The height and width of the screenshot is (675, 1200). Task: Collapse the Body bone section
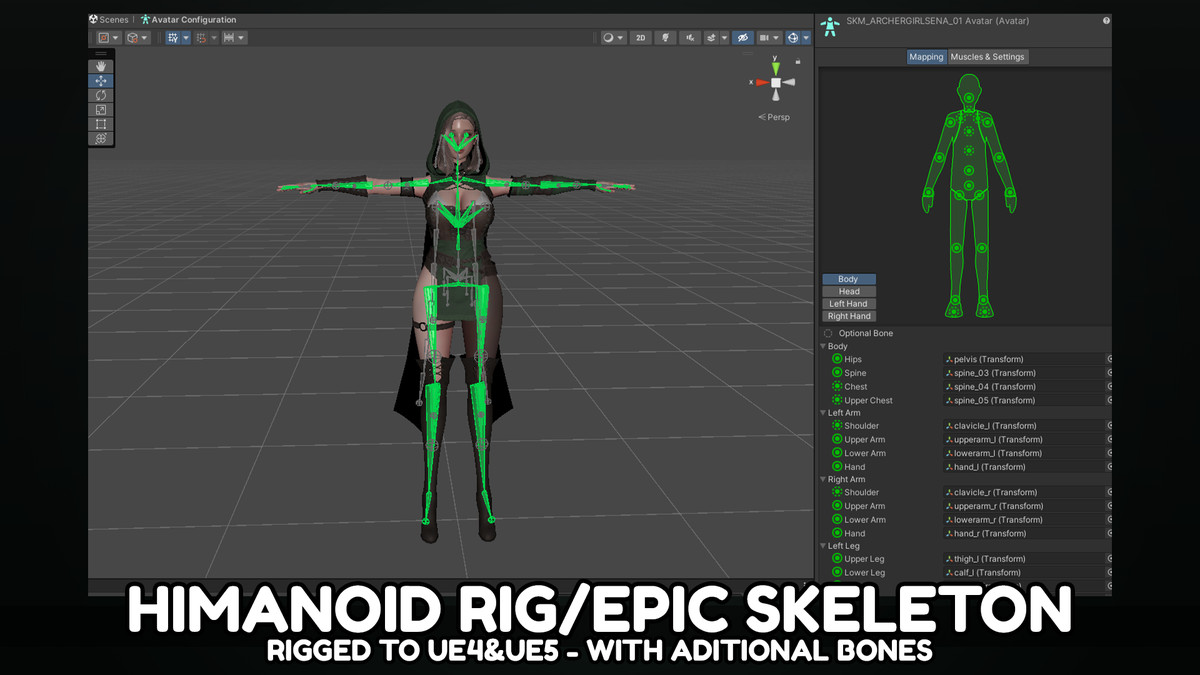click(823, 346)
